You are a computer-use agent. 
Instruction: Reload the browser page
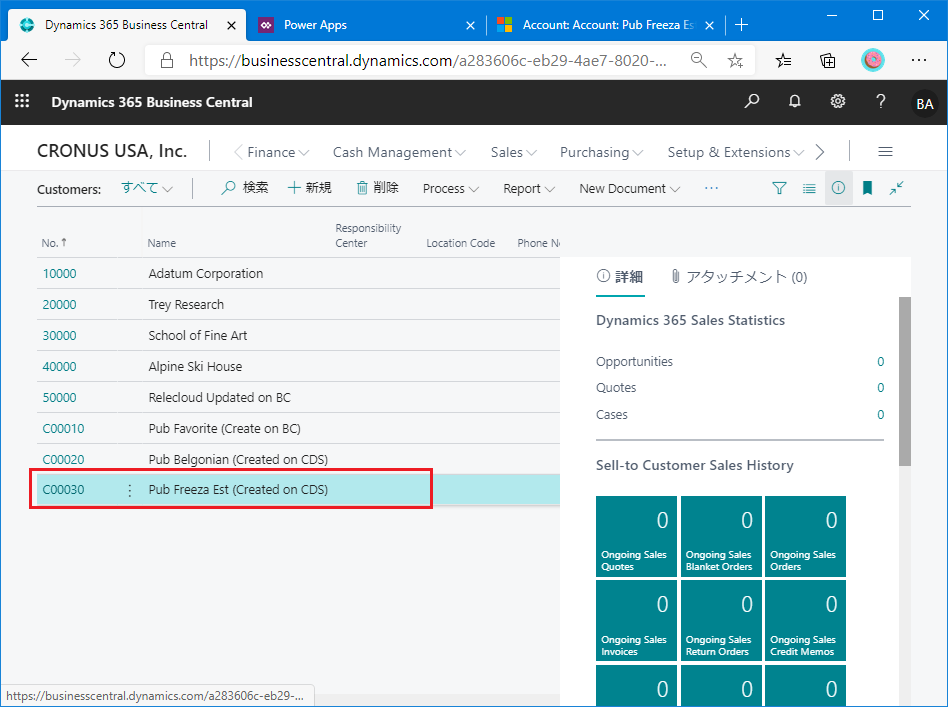[x=117, y=60]
